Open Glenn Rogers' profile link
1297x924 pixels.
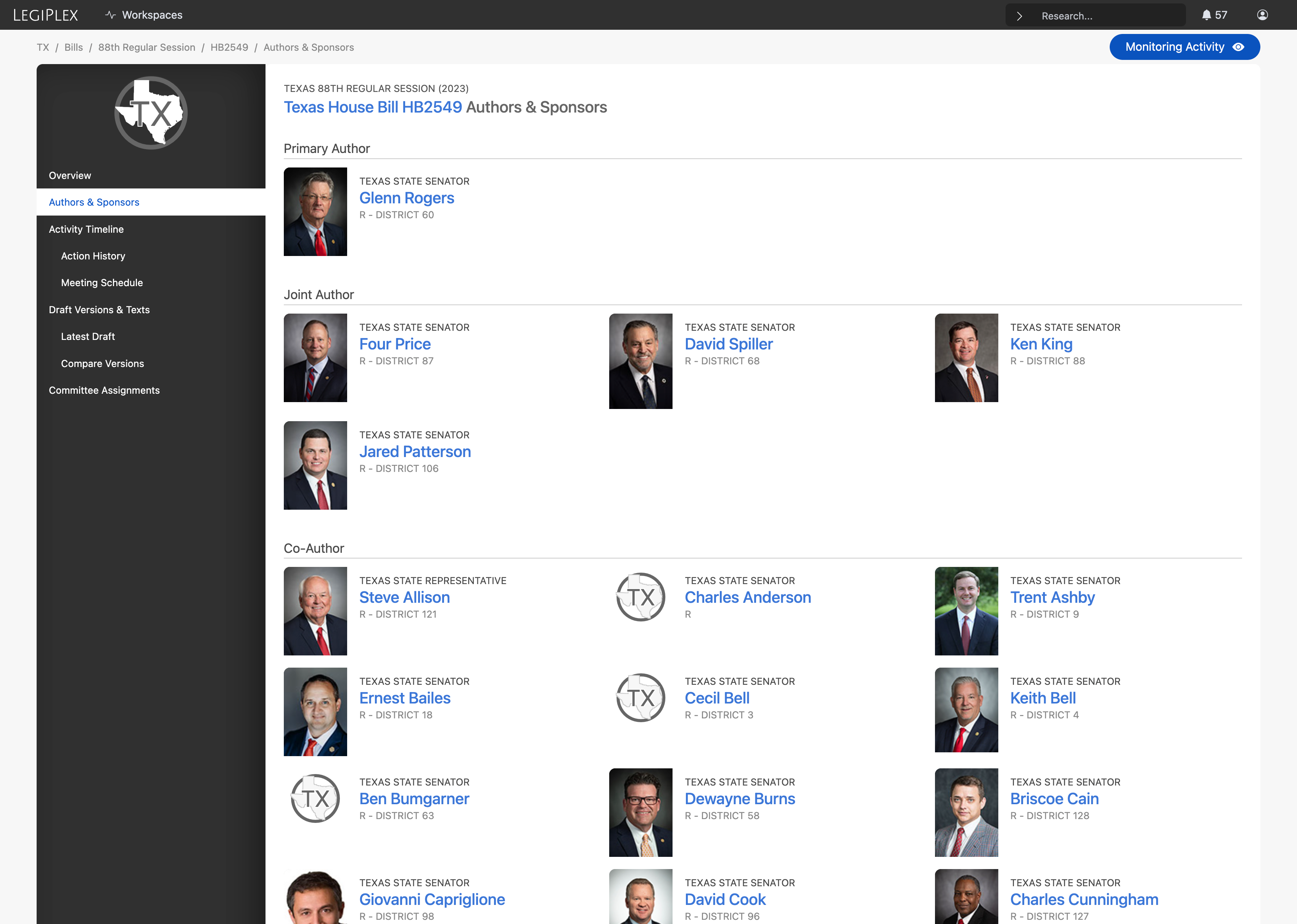tap(406, 198)
